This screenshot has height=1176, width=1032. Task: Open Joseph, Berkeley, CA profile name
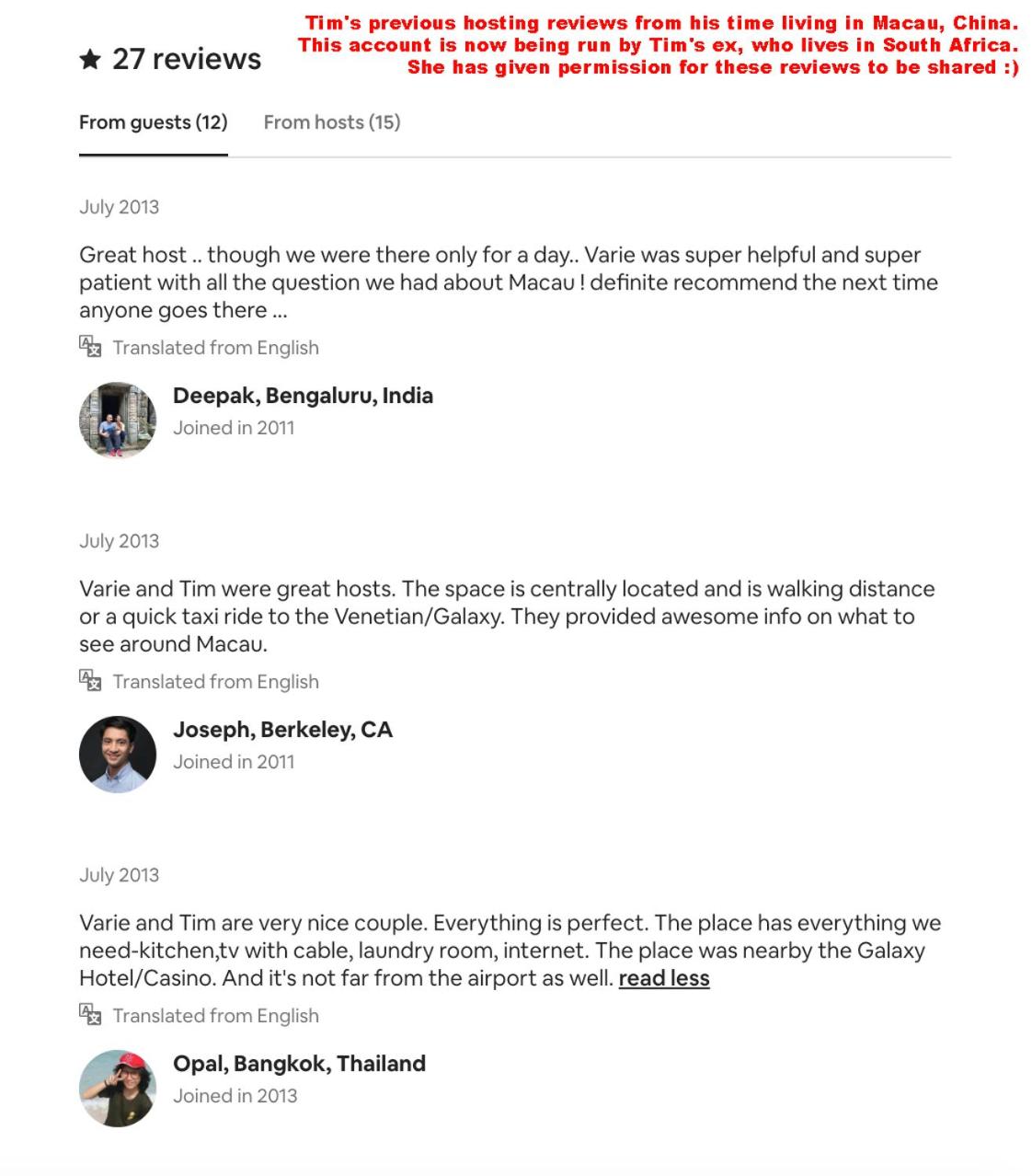(282, 730)
